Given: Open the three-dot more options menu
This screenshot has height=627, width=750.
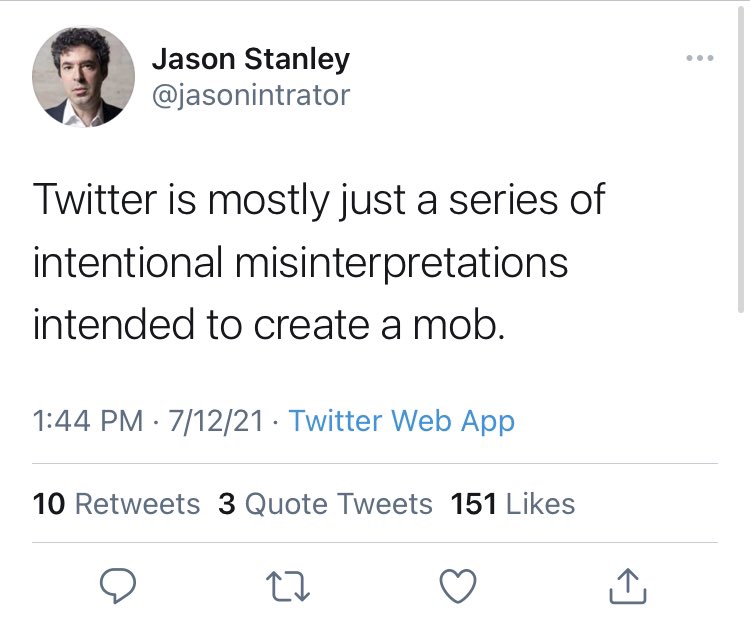Looking at the screenshot, I should pyautogui.click(x=700, y=59).
